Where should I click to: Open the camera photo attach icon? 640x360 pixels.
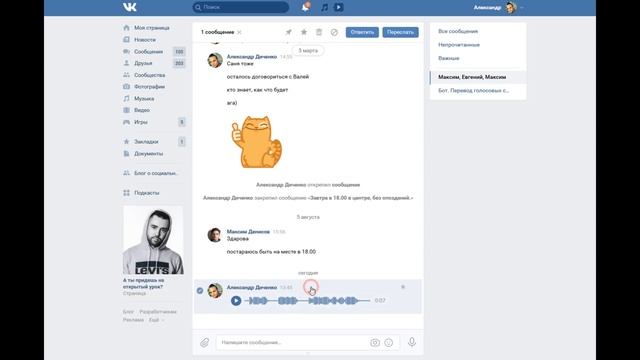pos(375,343)
